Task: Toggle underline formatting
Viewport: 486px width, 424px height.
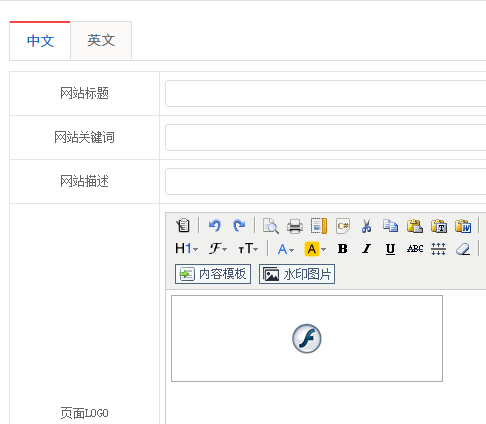Action: tap(390, 249)
